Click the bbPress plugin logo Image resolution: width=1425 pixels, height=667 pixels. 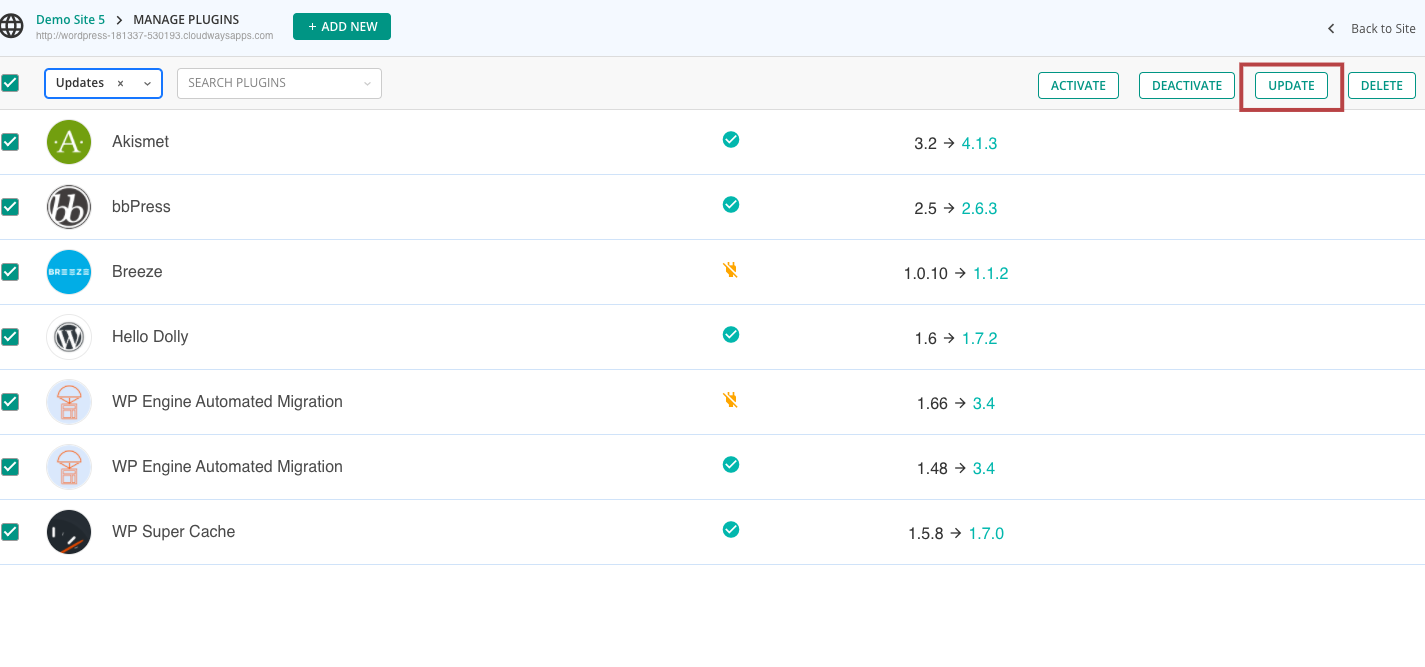69,207
